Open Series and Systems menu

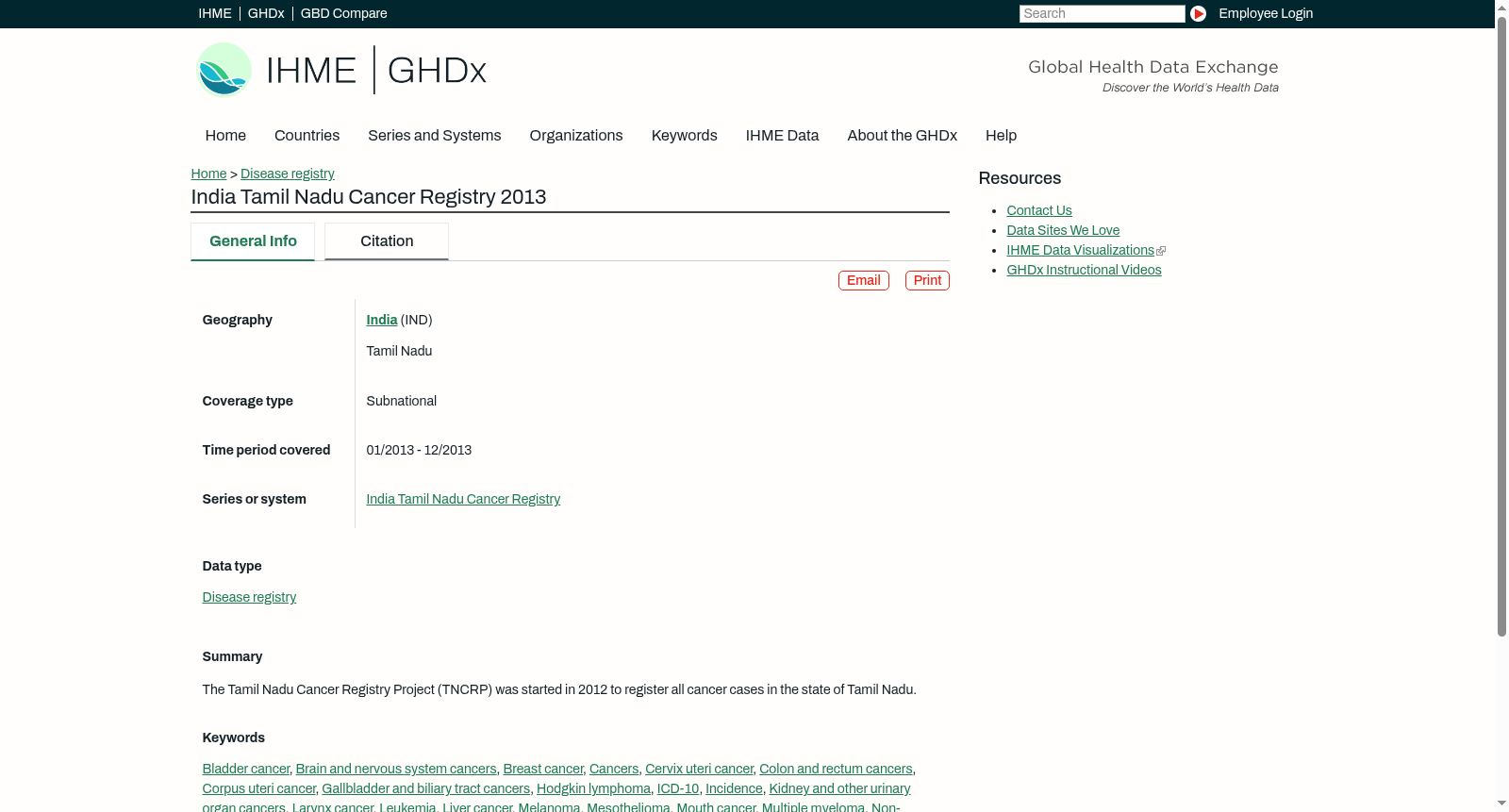(434, 136)
